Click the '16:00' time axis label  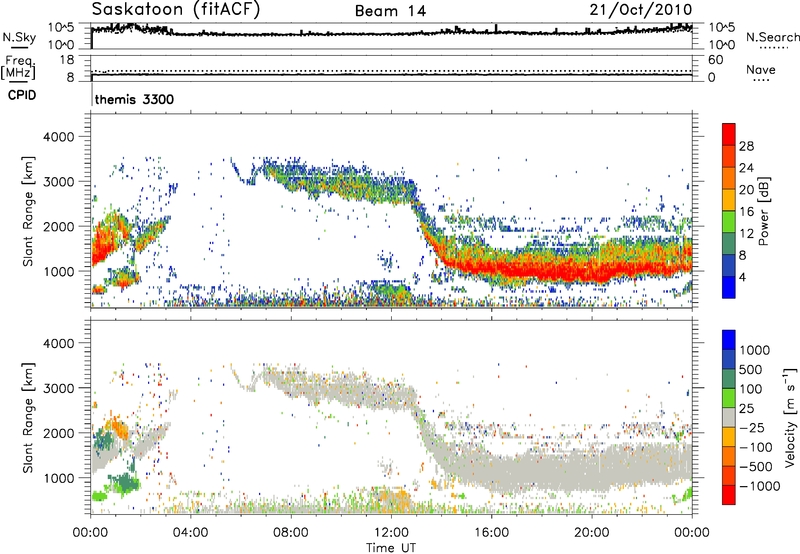[x=491, y=533]
